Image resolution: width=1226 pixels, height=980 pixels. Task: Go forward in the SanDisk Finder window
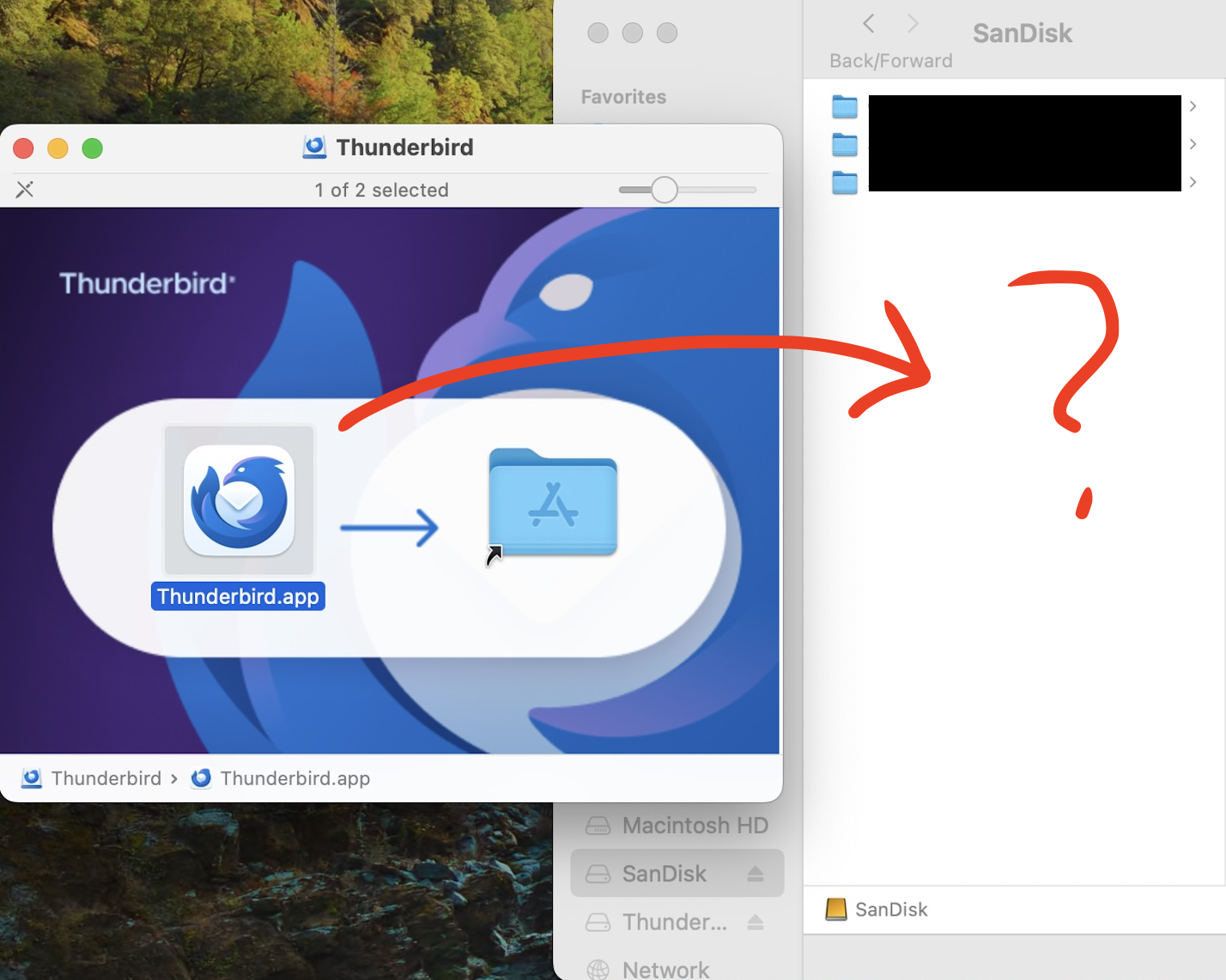click(913, 24)
